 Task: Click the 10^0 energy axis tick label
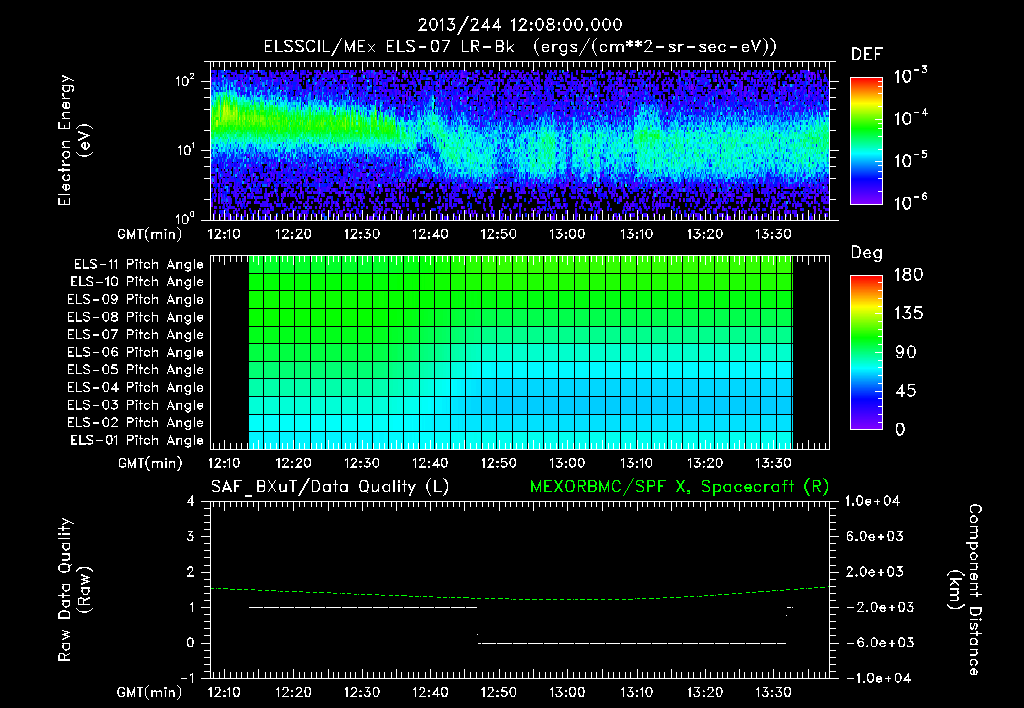(185, 217)
